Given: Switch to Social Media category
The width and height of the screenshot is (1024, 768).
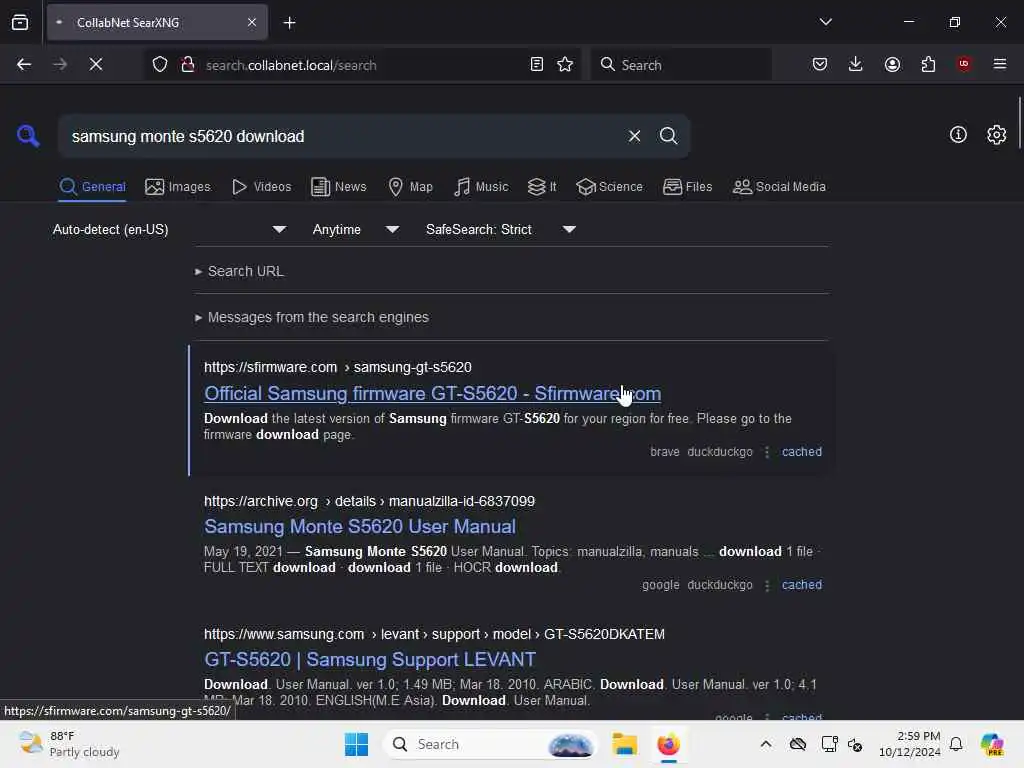Looking at the screenshot, I should pos(779,187).
